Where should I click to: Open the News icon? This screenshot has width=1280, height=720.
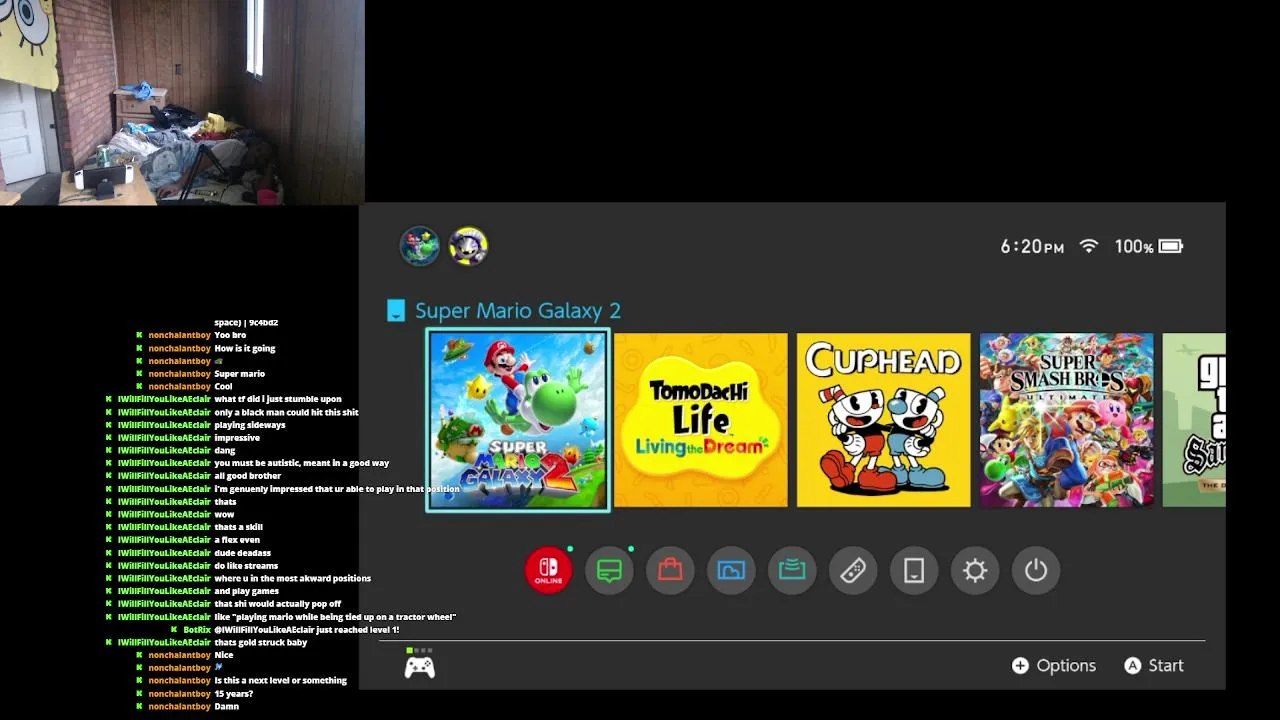[x=609, y=570]
